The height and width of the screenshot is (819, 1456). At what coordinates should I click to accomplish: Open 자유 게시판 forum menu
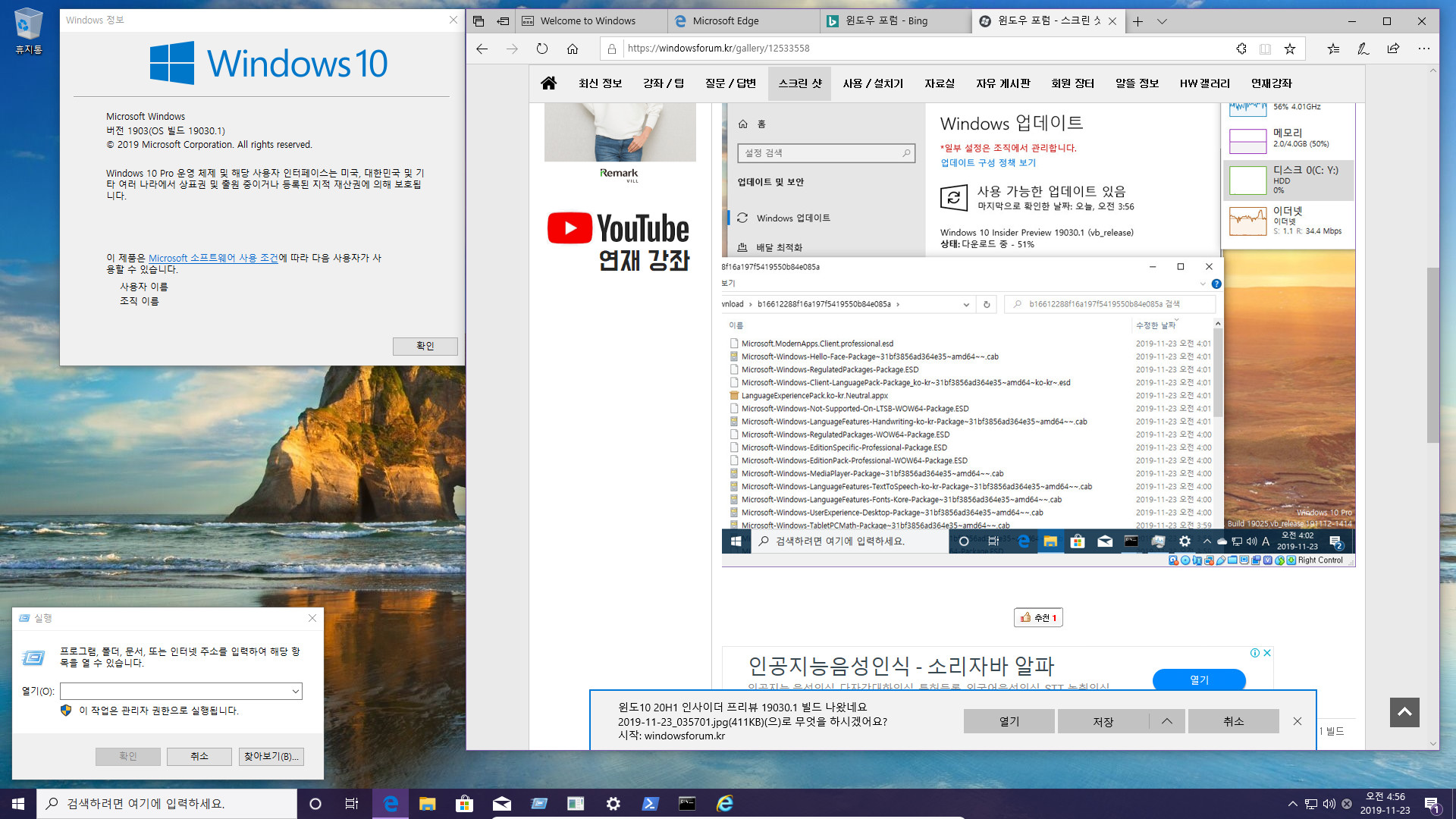pyautogui.click(x=1003, y=83)
